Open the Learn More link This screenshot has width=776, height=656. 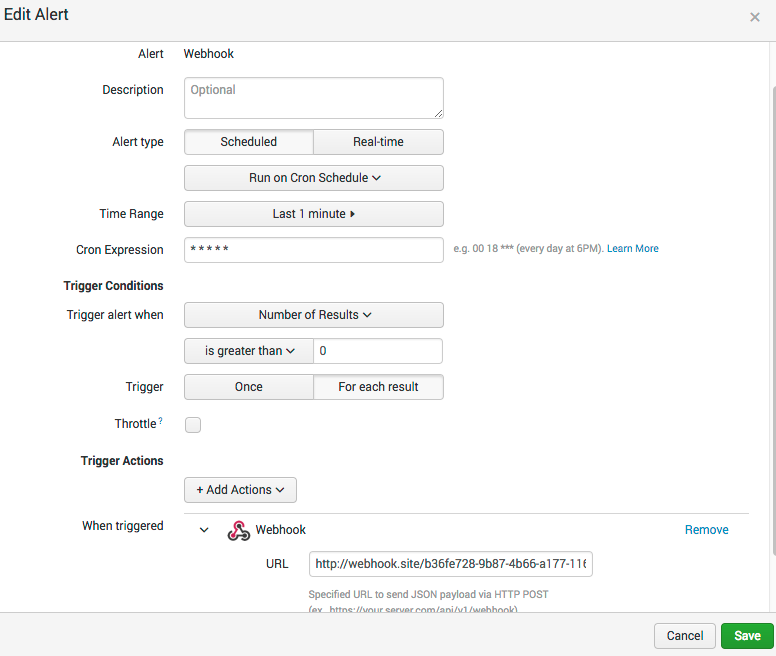click(x=632, y=249)
